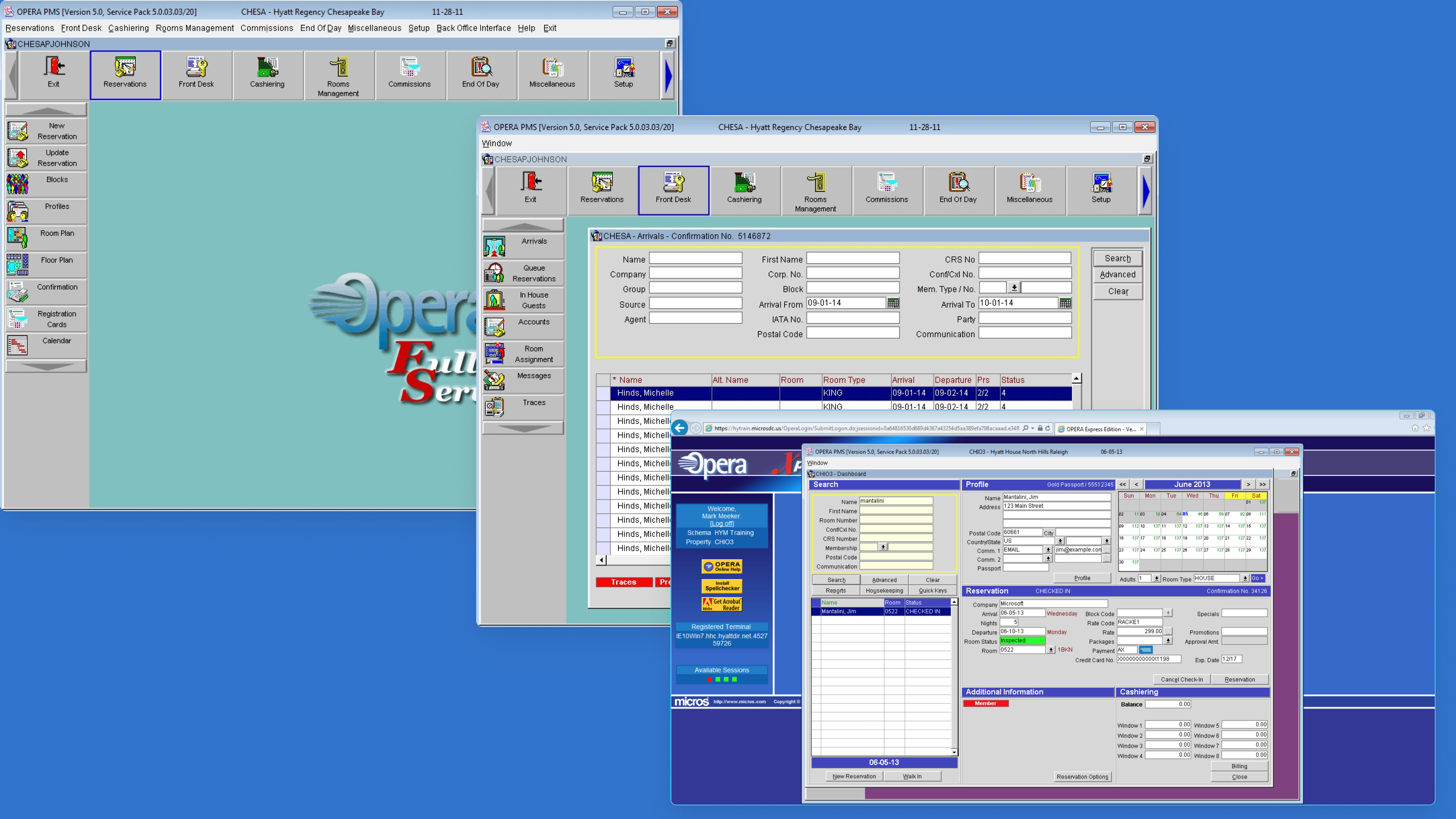The height and width of the screenshot is (819, 1456).
Task: Open the Window menu in the middle OPERA window
Action: [x=497, y=144]
